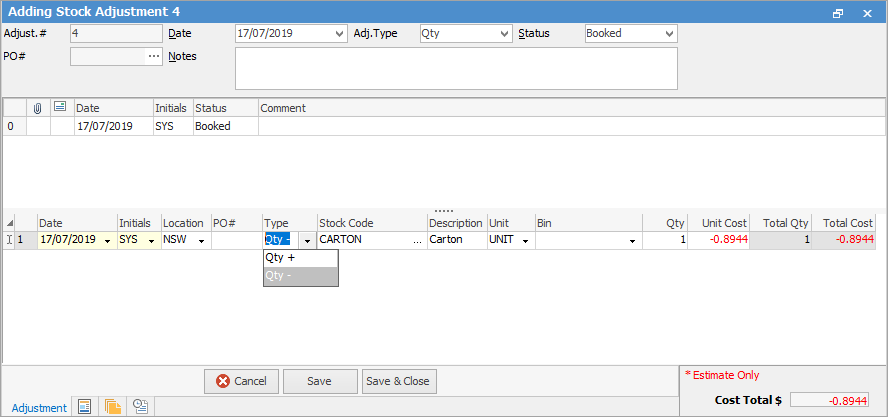Open the stacked documents footer tab icon

point(113,406)
